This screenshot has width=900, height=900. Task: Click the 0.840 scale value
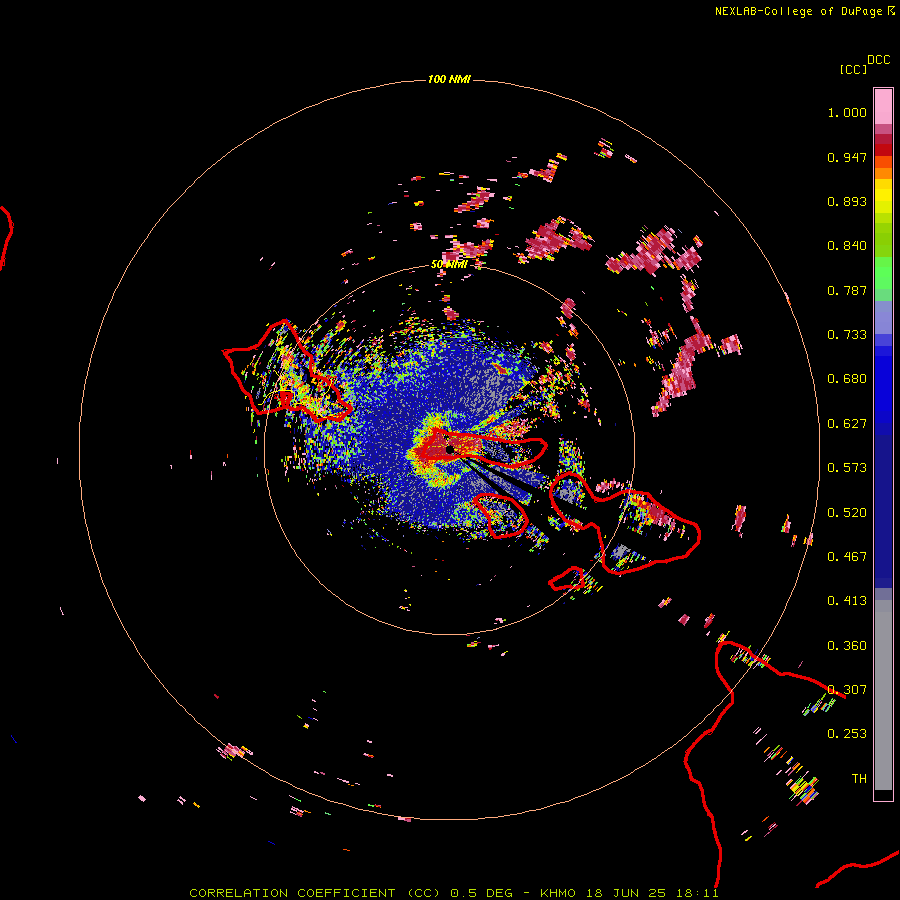click(847, 246)
